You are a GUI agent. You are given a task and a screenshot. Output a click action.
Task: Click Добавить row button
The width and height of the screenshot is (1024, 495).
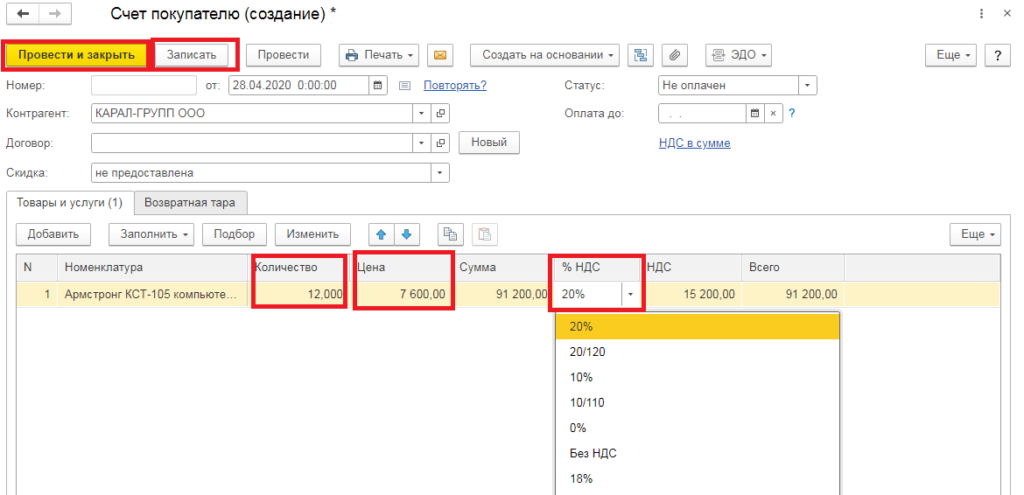[53, 234]
